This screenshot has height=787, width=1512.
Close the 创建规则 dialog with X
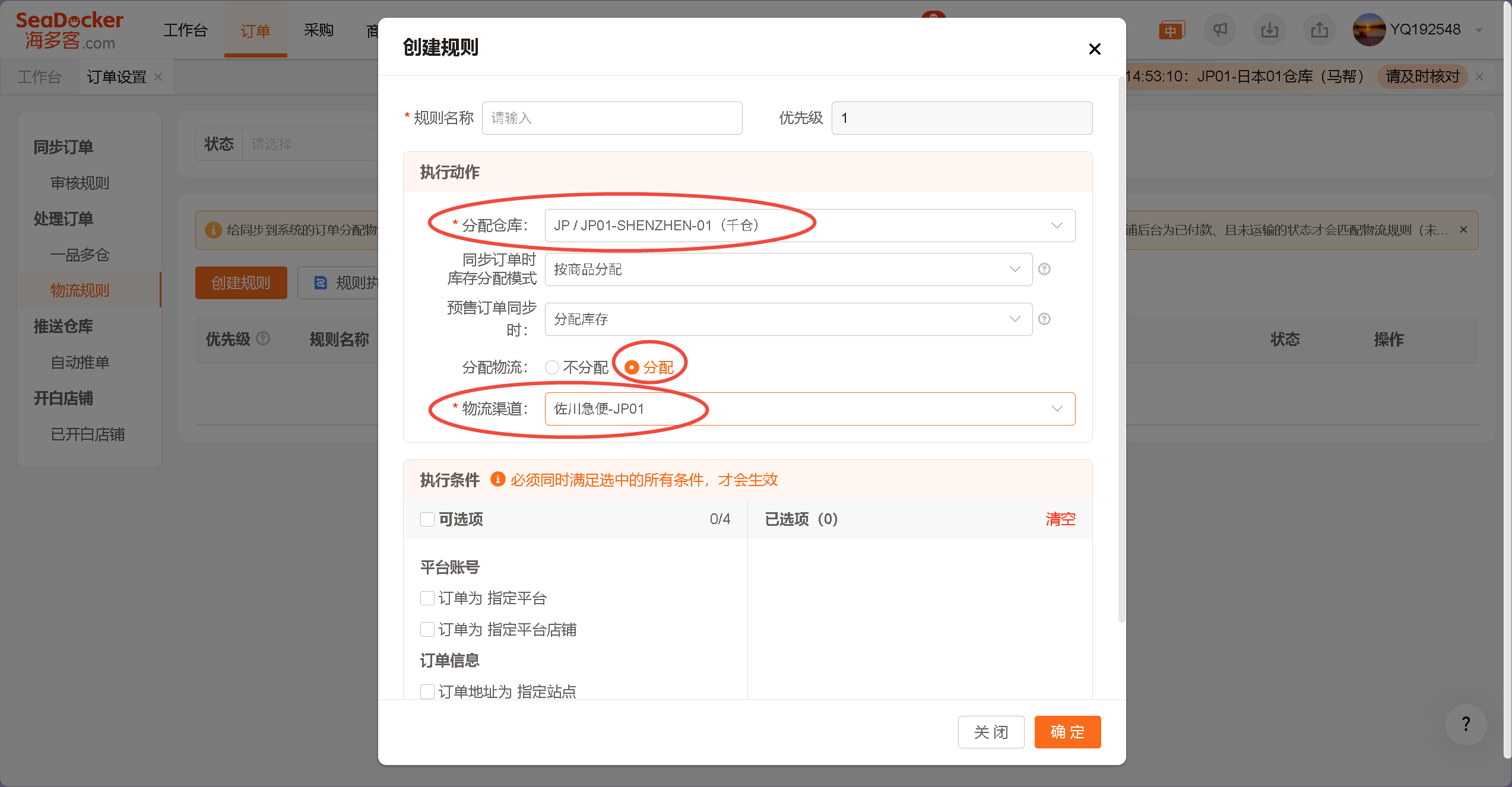click(x=1095, y=49)
